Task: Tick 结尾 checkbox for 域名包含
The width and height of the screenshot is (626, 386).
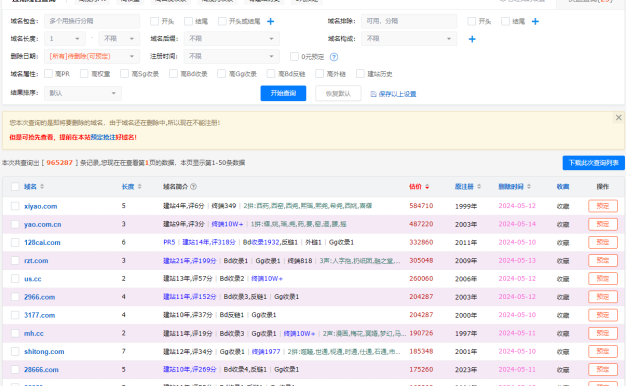Action: (188, 21)
